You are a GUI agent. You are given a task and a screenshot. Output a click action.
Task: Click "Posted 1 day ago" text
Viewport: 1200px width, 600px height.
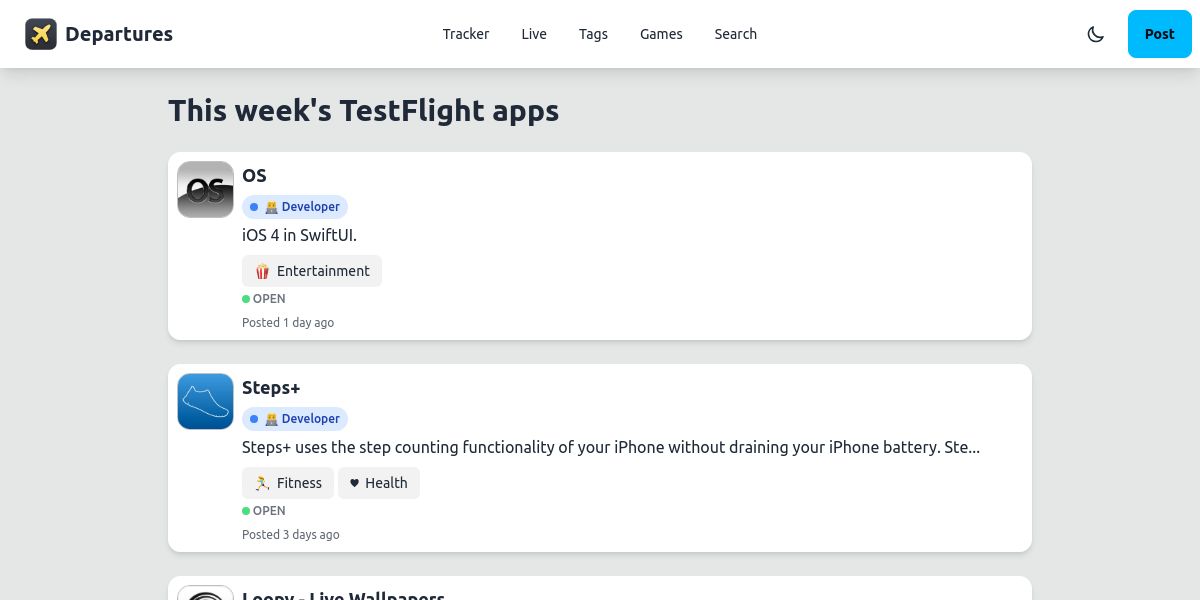tap(288, 323)
